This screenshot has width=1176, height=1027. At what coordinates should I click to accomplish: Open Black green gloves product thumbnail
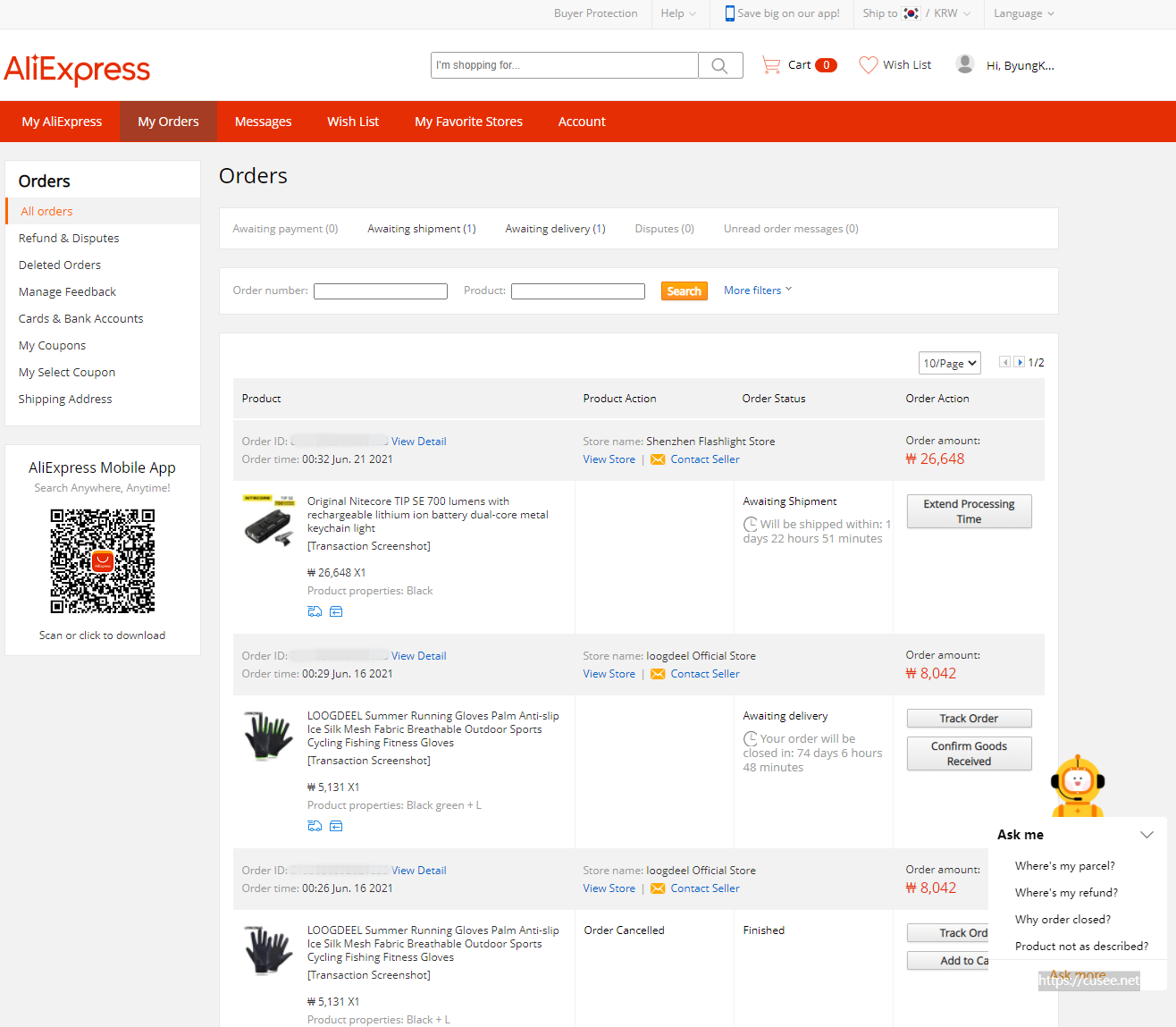[x=269, y=736]
